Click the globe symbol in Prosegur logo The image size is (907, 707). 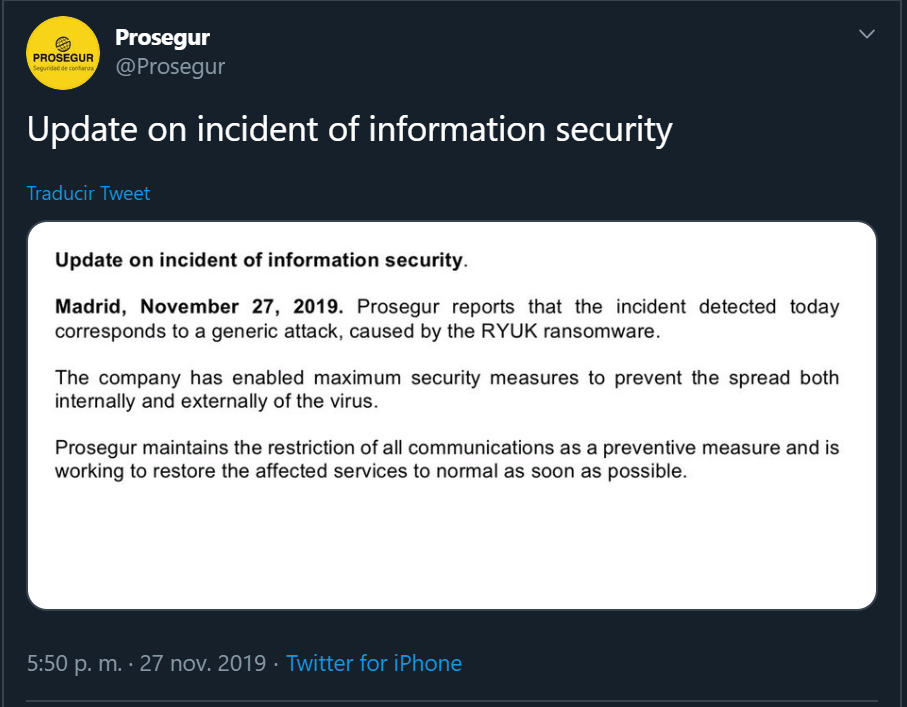[x=63, y=42]
